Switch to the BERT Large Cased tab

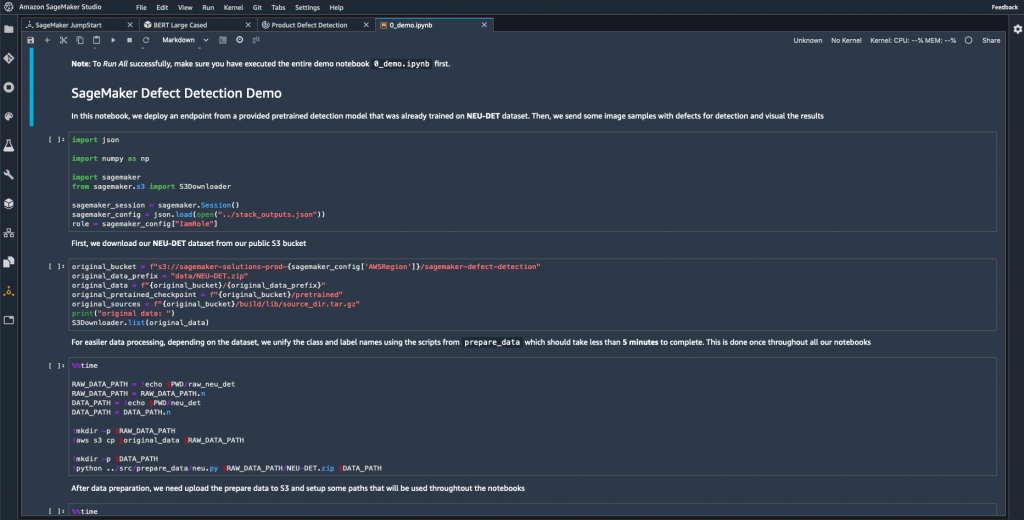197,25
